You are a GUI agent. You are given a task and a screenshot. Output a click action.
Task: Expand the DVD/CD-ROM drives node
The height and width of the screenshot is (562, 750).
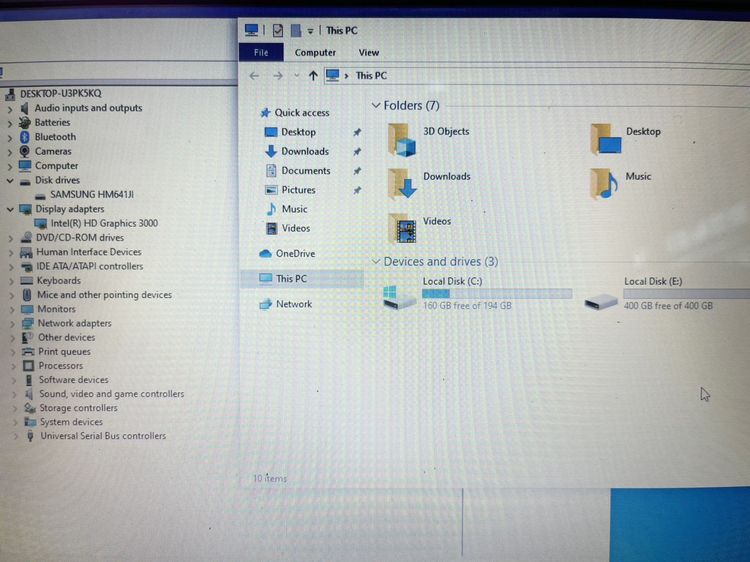11,238
